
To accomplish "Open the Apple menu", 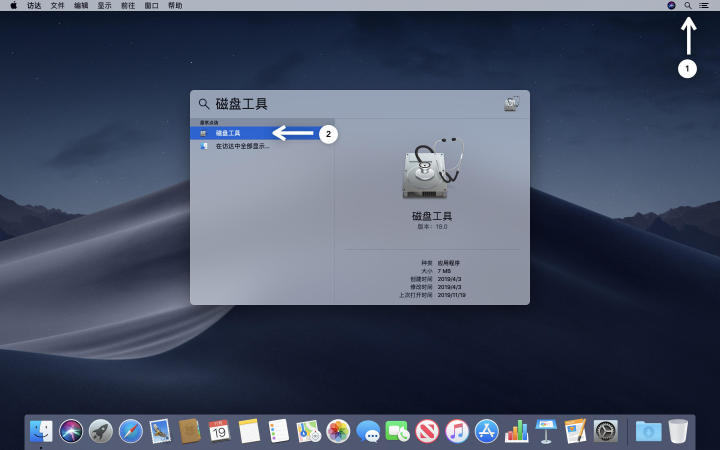I will click(x=13, y=6).
